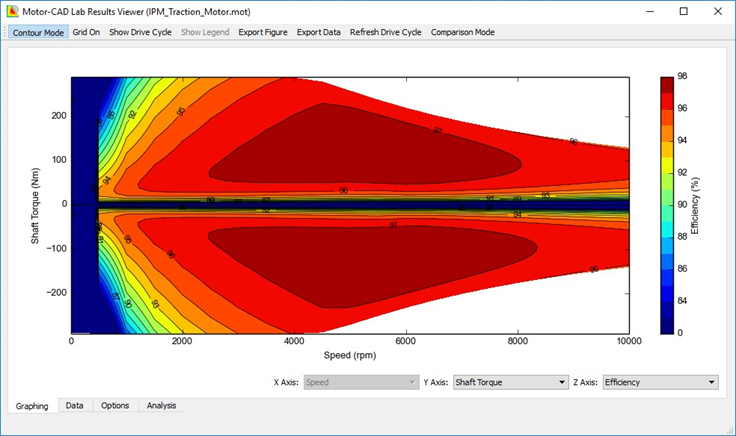The image size is (736, 436).
Task: Open the Y Axis Shaft Torque dropdown
Action: 509,381
